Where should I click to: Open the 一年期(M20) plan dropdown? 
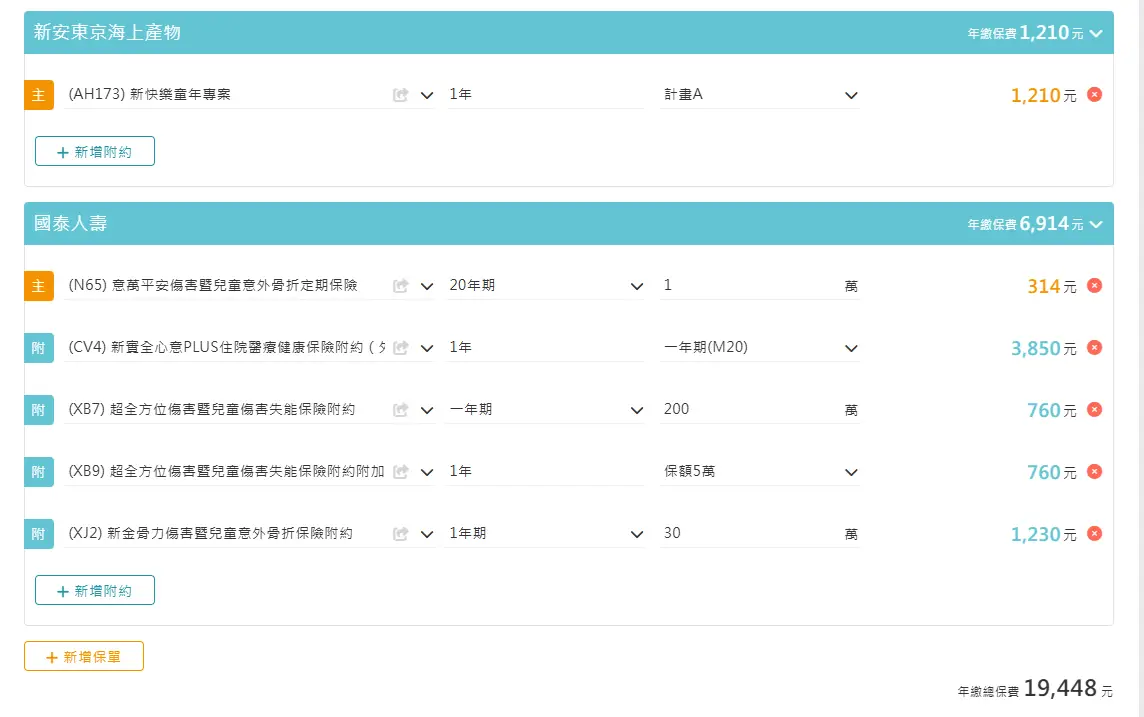tap(760, 348)
